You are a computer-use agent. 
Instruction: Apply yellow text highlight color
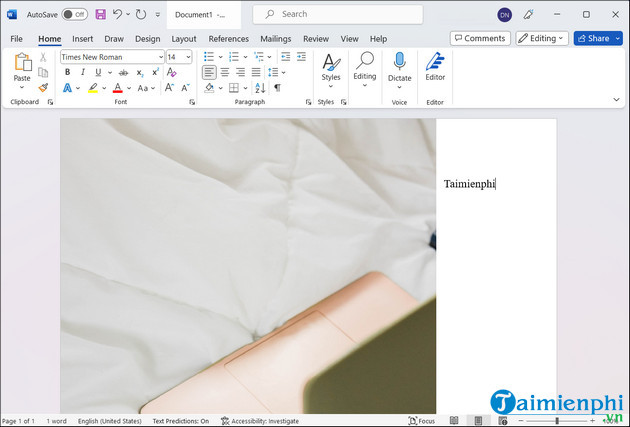click(93, 88)
